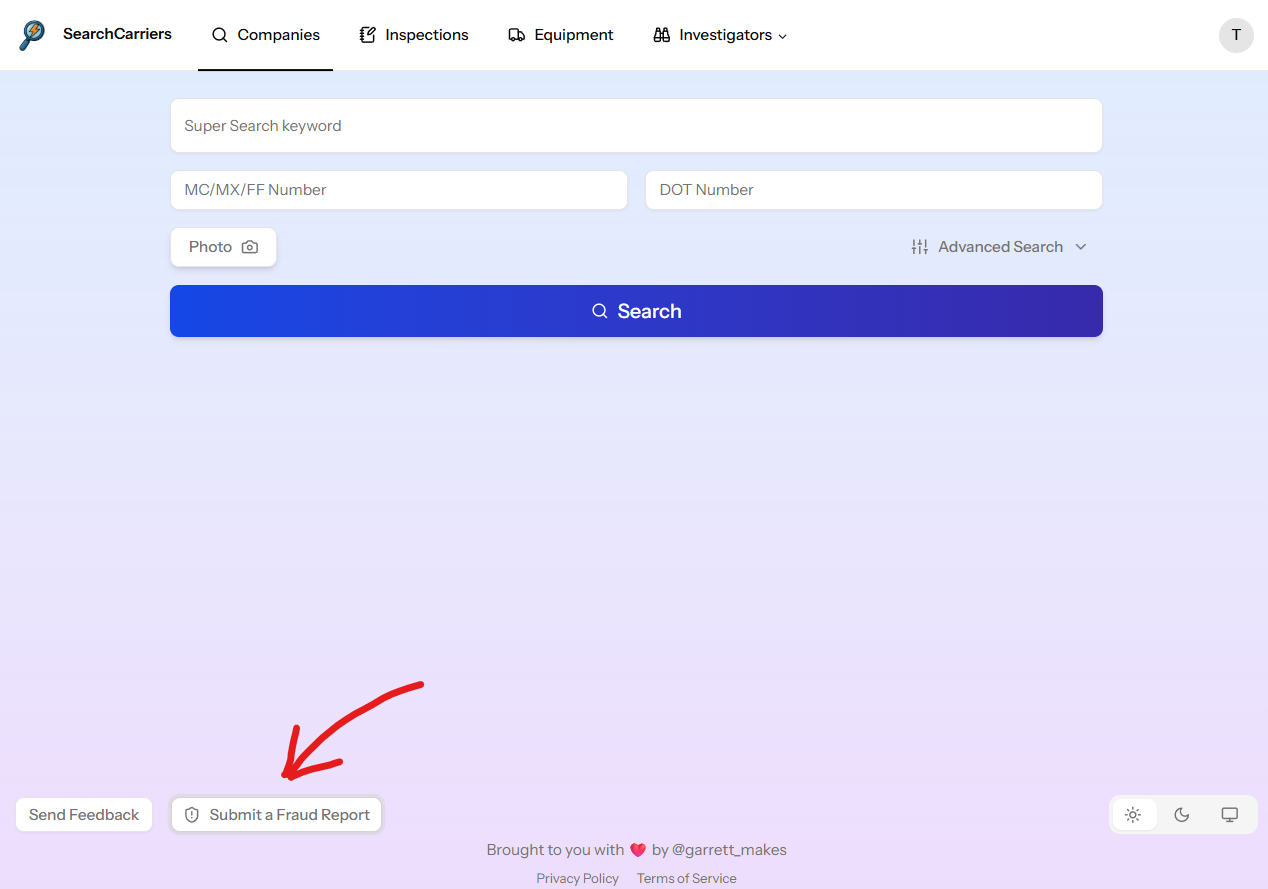Viewport: 1268px width, 889px height.
Task: Click the magnifier icon next to Companies
Action: point(219,34)
